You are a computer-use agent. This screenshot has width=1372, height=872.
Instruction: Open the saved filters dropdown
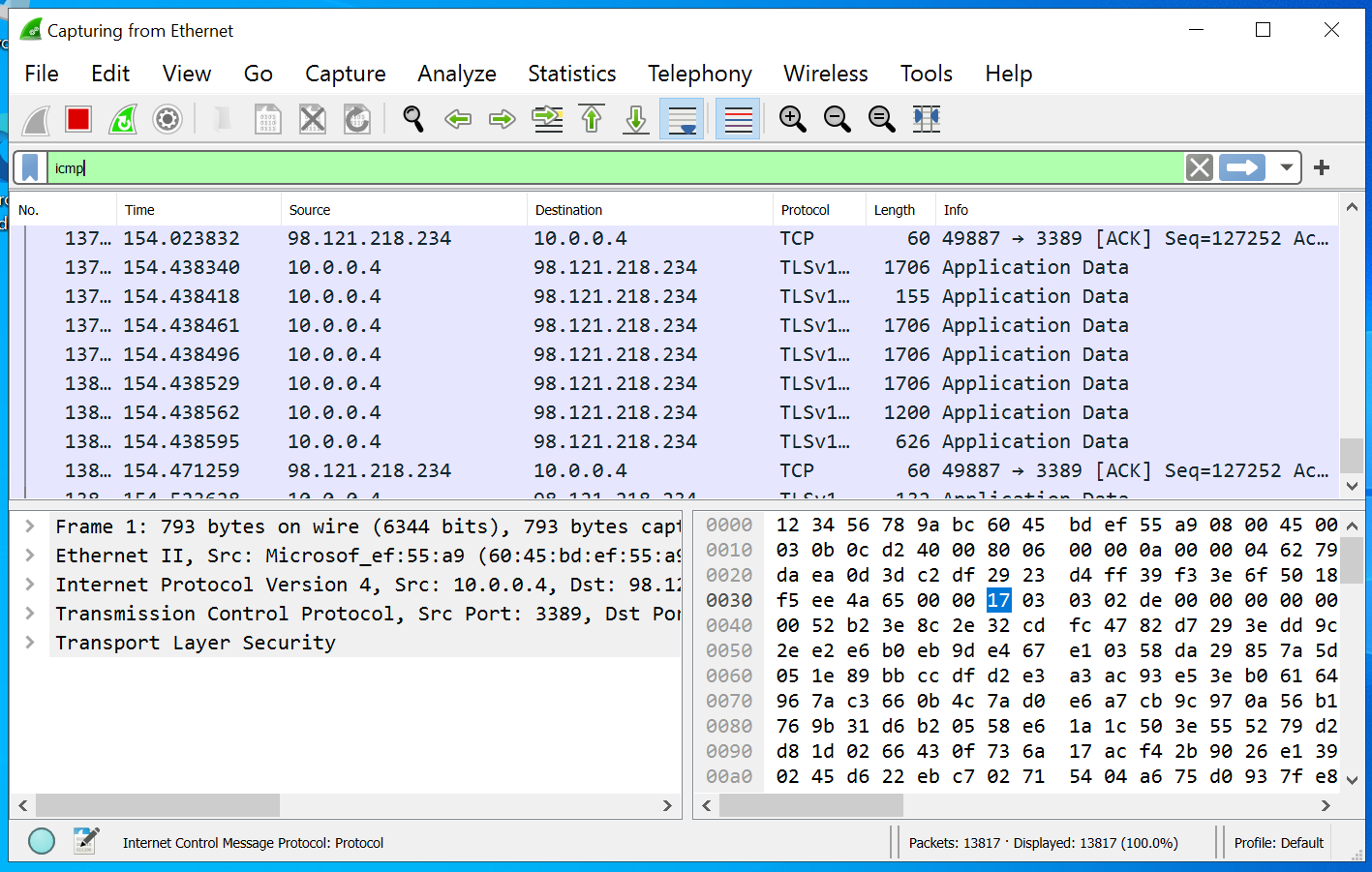(x=1287, y=166)
